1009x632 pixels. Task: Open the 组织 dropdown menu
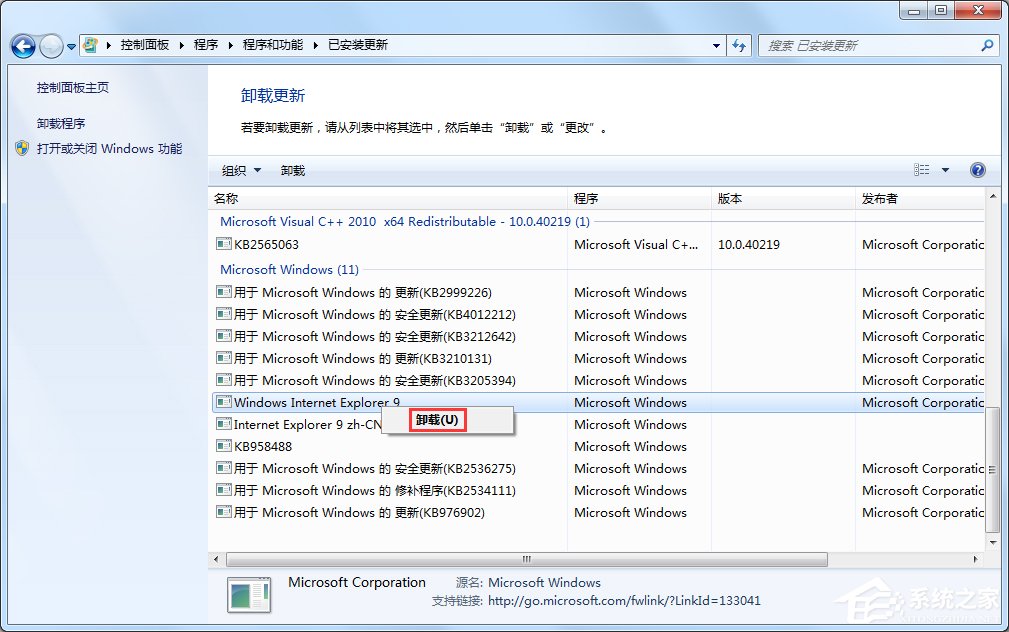click(x=240, y=170)
